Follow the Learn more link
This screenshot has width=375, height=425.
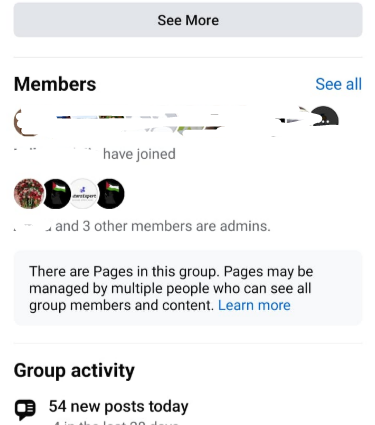[x=254, y=305]
